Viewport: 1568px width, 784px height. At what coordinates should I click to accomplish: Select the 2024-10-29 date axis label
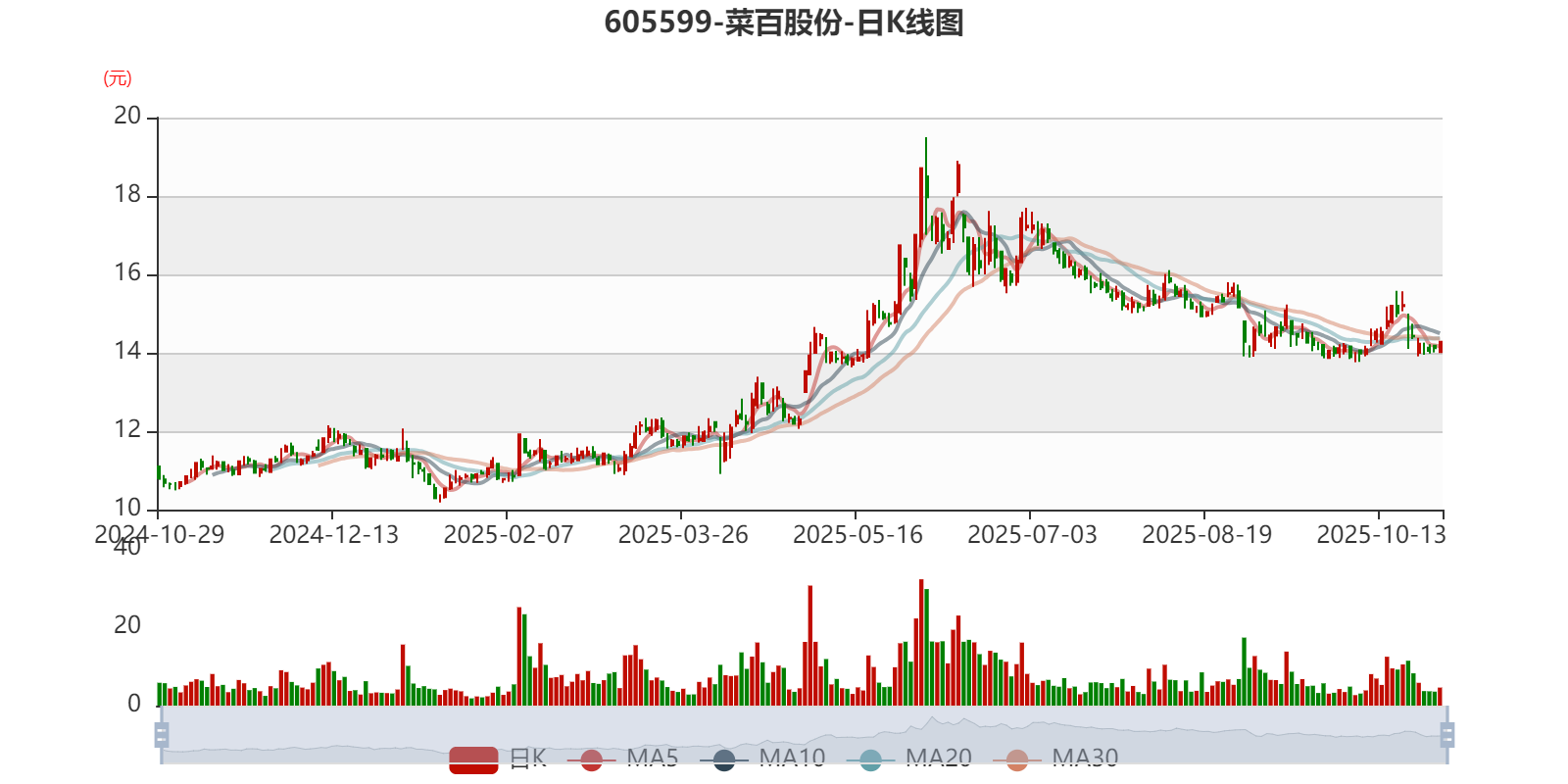(159, 534)
